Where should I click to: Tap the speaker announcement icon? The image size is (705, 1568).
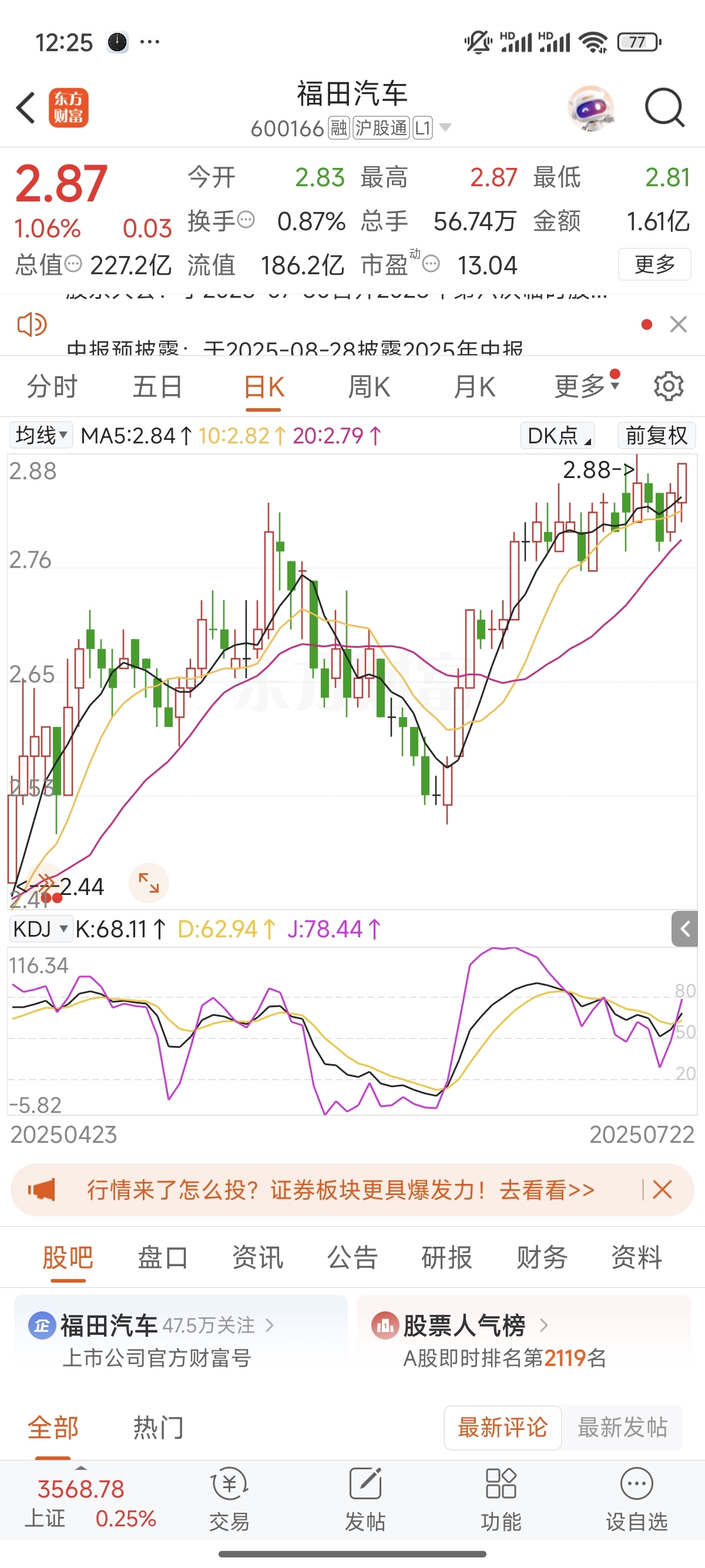32,324
